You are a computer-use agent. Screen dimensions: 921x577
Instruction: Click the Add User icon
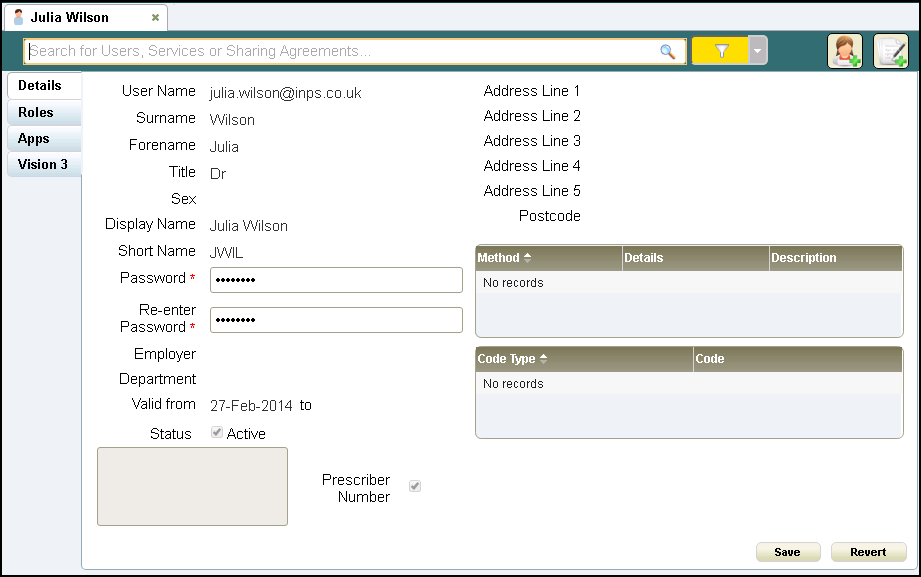click(x=844, y=51)
